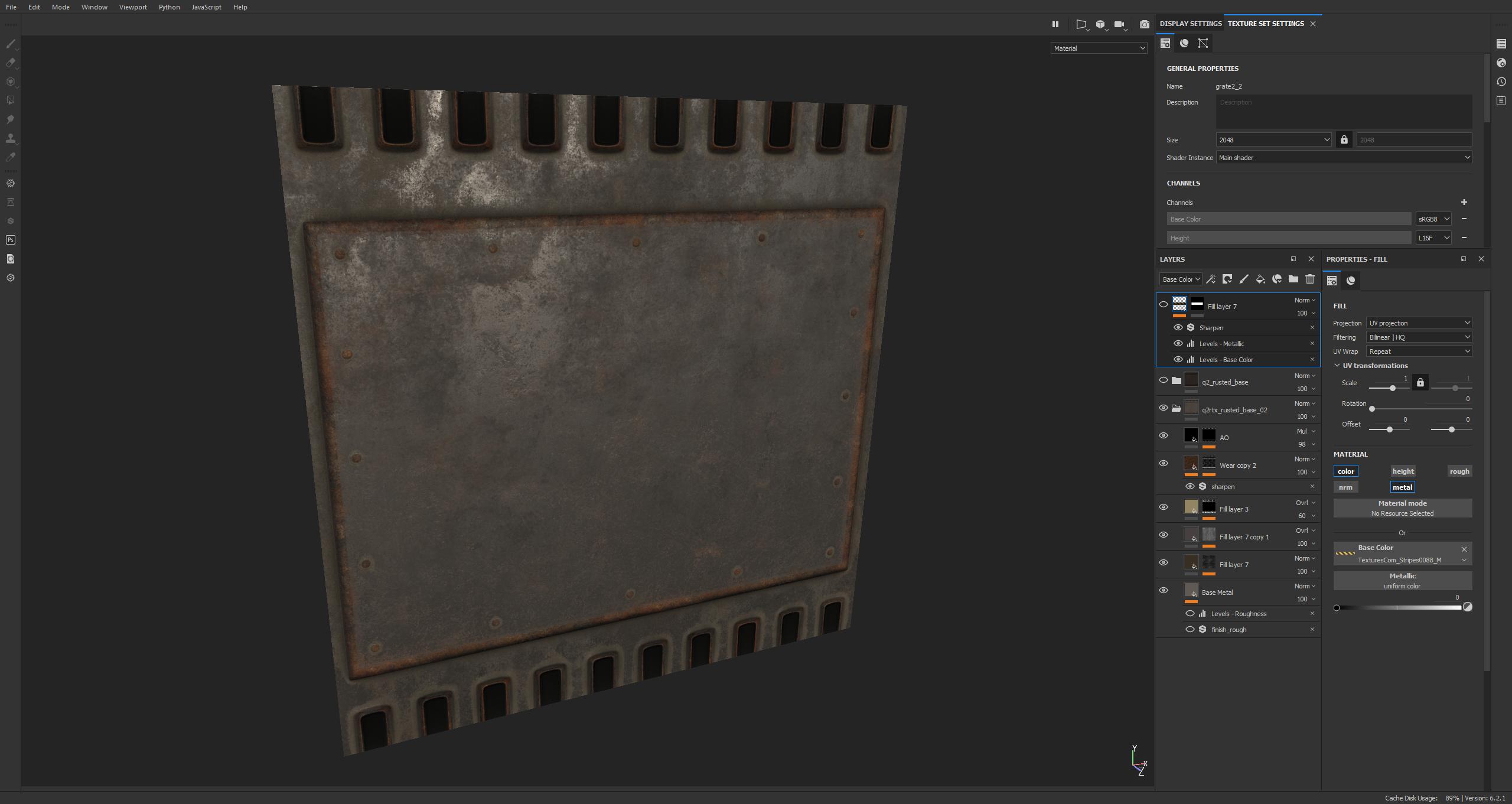
Task: Click the add smart material icon
Action: pyautogui.click(x=1277, y=279)
